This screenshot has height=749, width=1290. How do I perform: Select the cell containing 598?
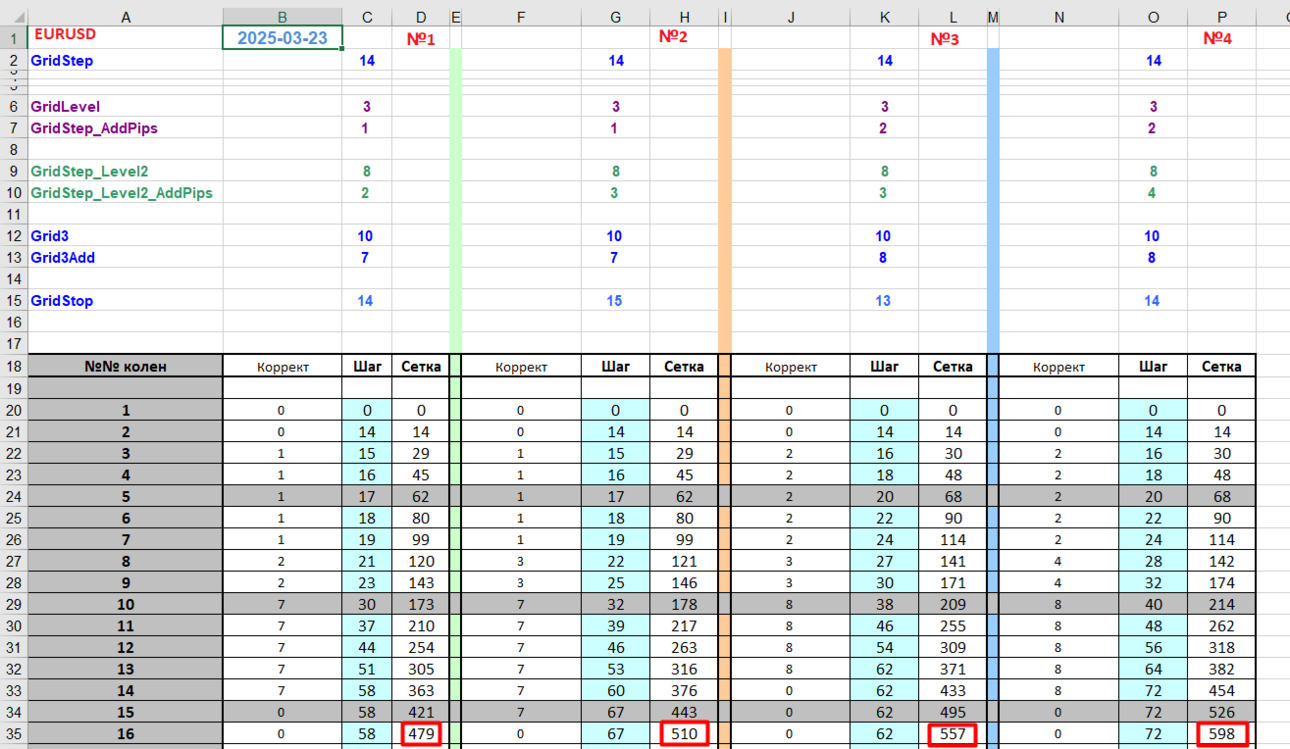(x=1222, y=734)
